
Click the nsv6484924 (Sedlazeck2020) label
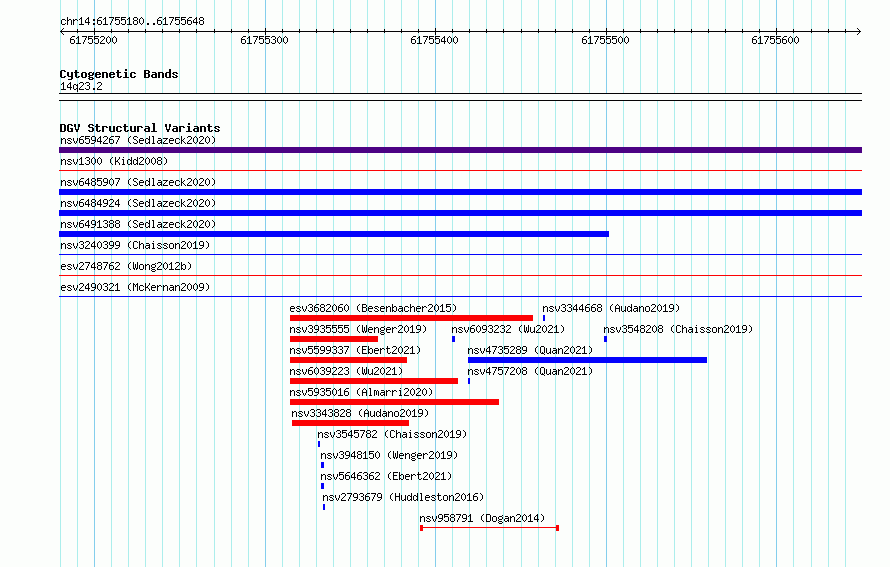pyautogui.click(x=138, y=203)
